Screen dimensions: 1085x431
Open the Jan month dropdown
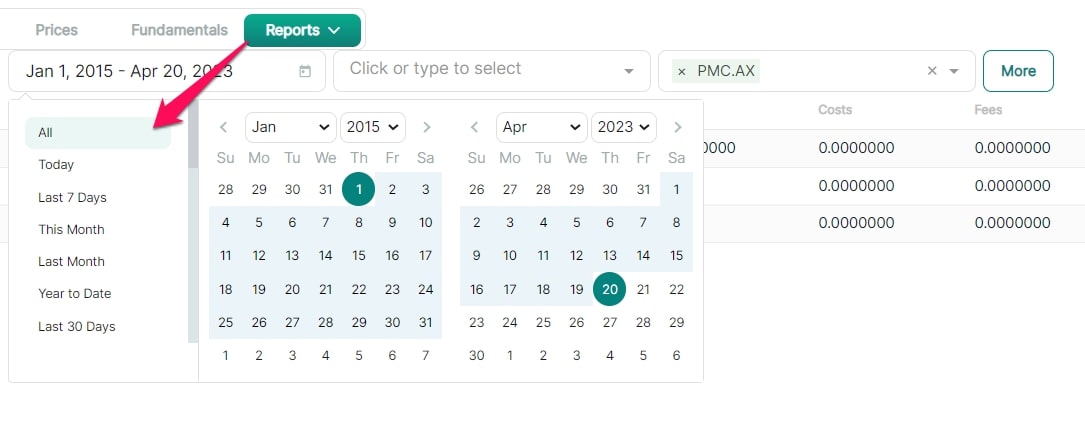point(291,127)
